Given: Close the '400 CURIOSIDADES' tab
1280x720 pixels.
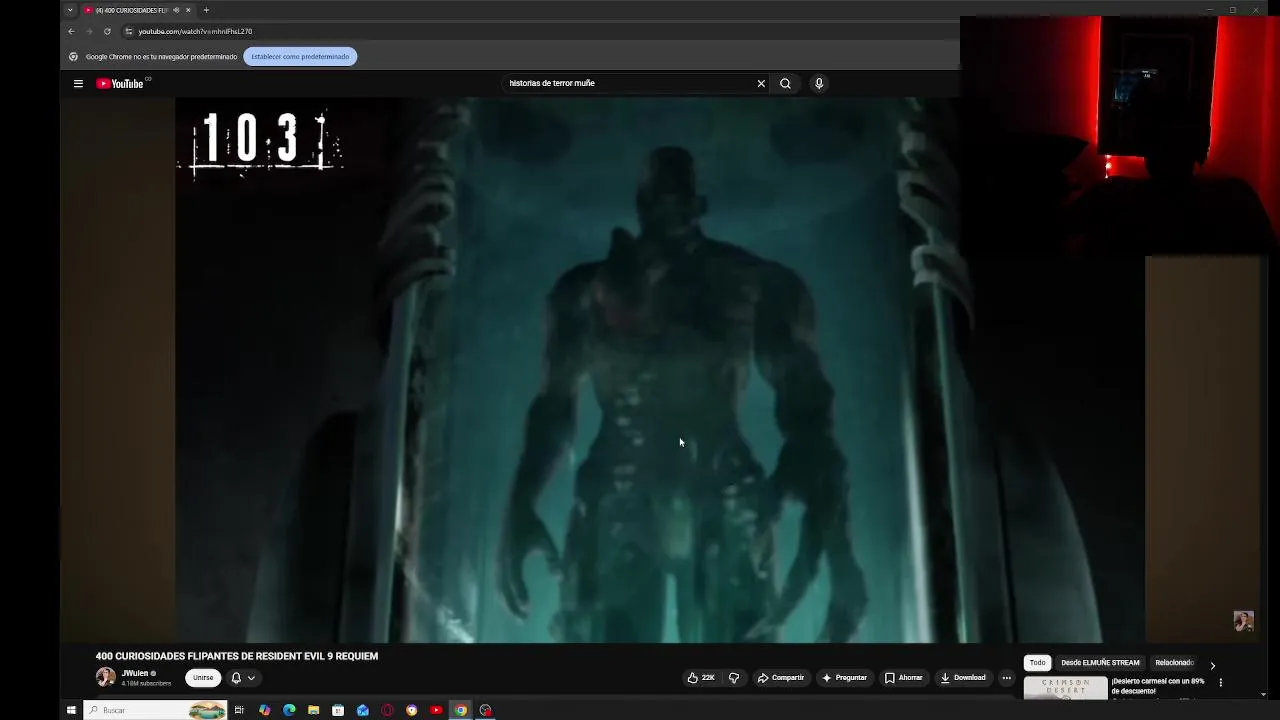Looking at the screenshot, I should coord(188,10).
